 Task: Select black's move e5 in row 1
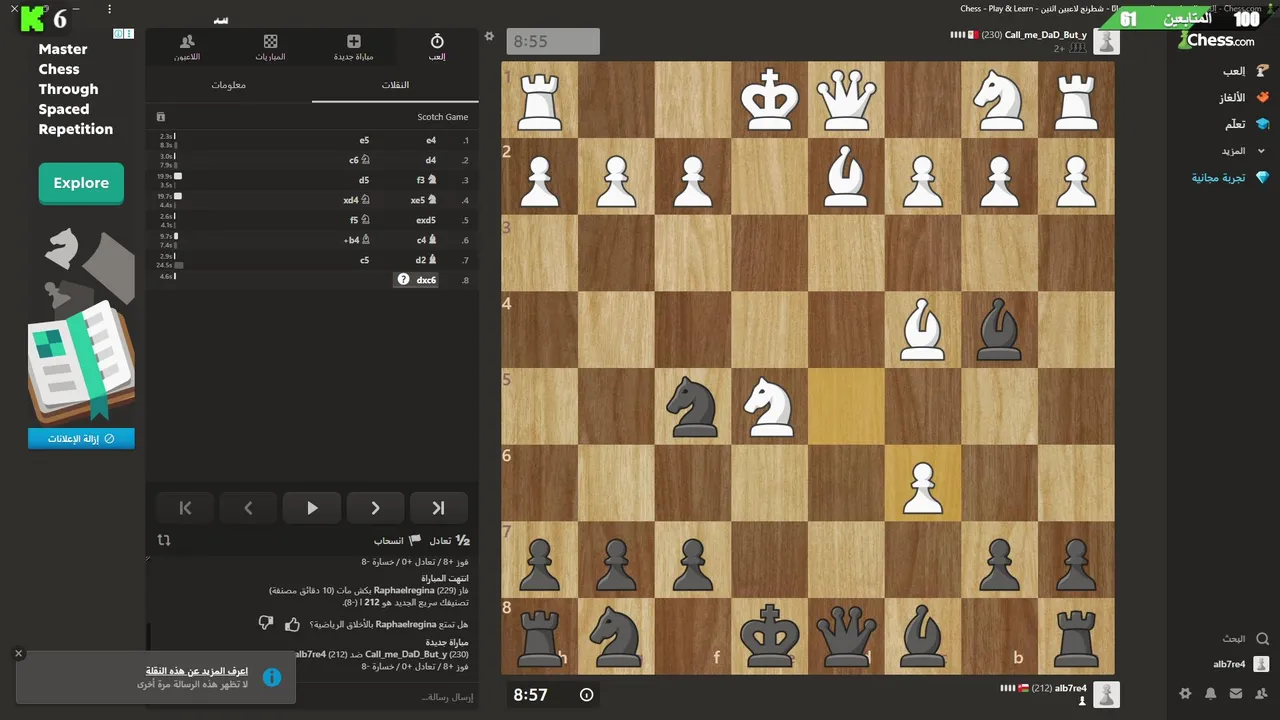coord(364,141)
